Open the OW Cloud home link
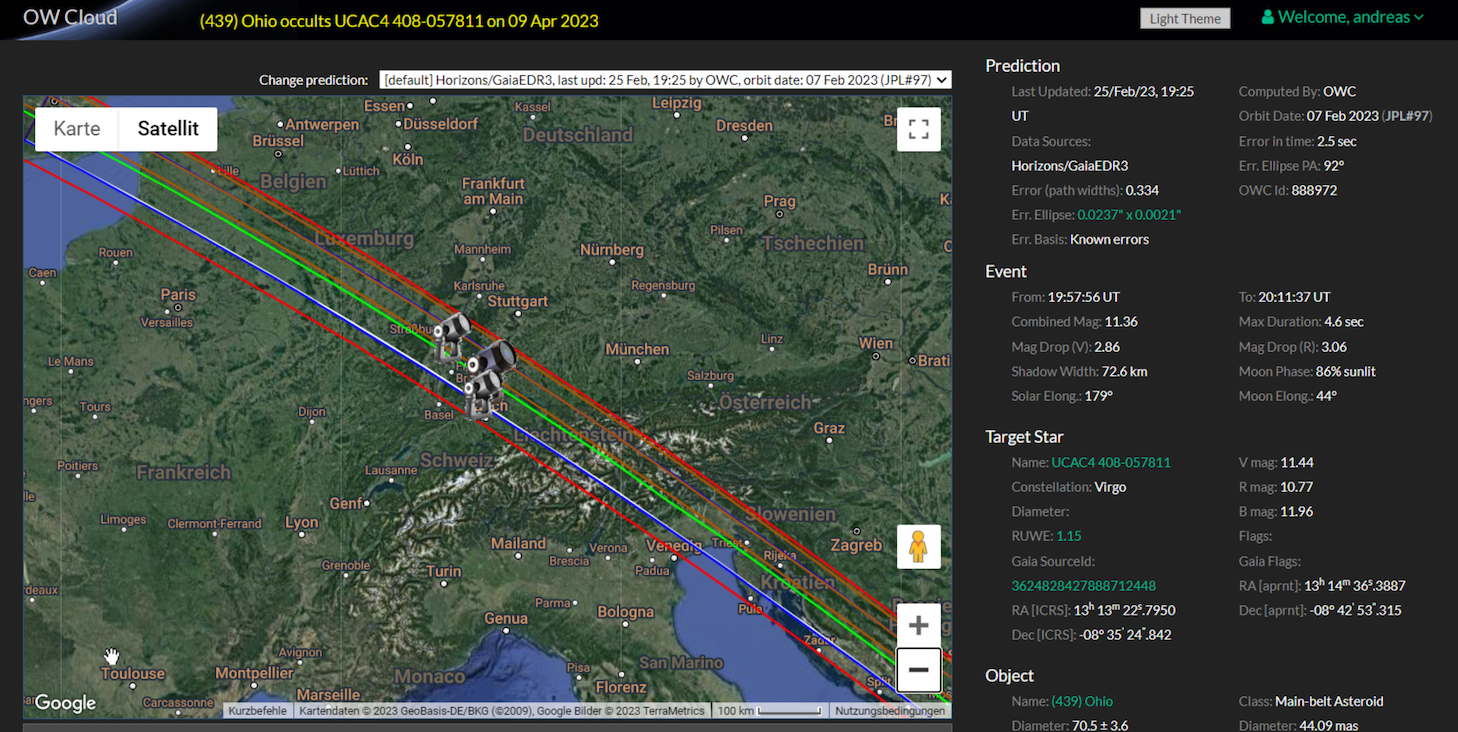The width and height of the screenshot is (1458, 732). point(70,17)
